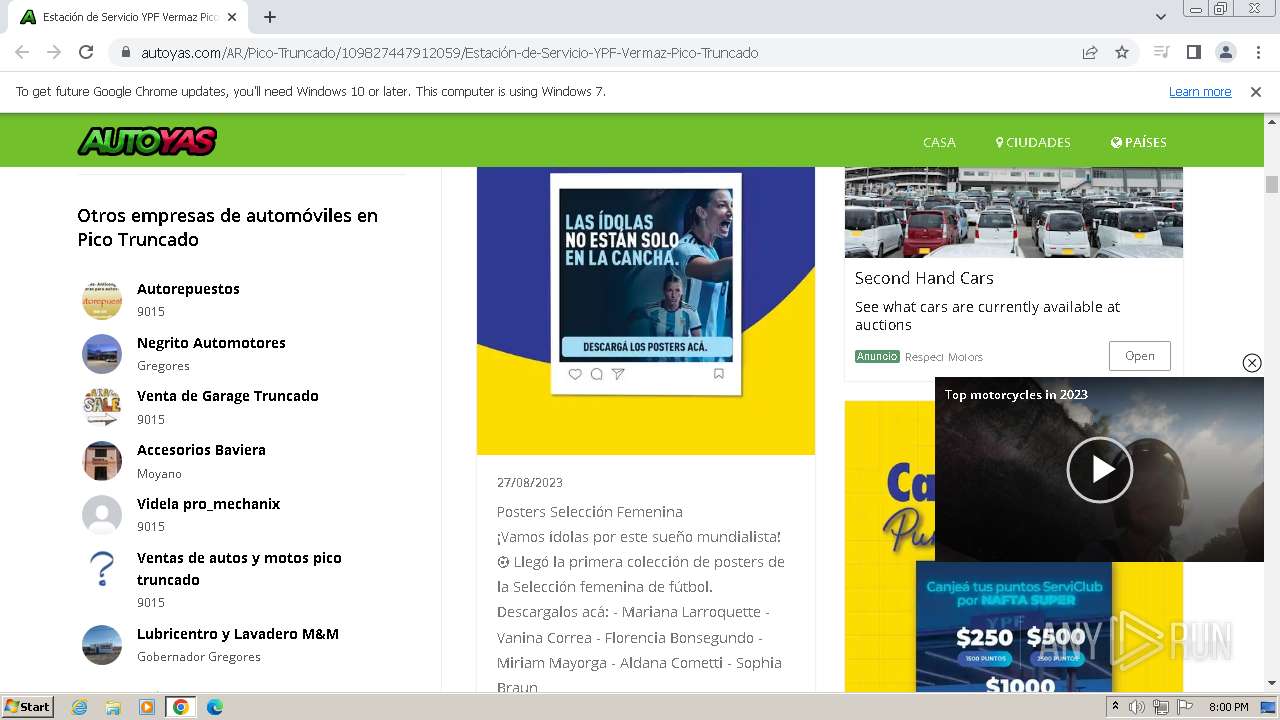Click the Posters Selección Femenina text
The width and height of the screenshot is (1280, 720).
[x=590, y=512]
